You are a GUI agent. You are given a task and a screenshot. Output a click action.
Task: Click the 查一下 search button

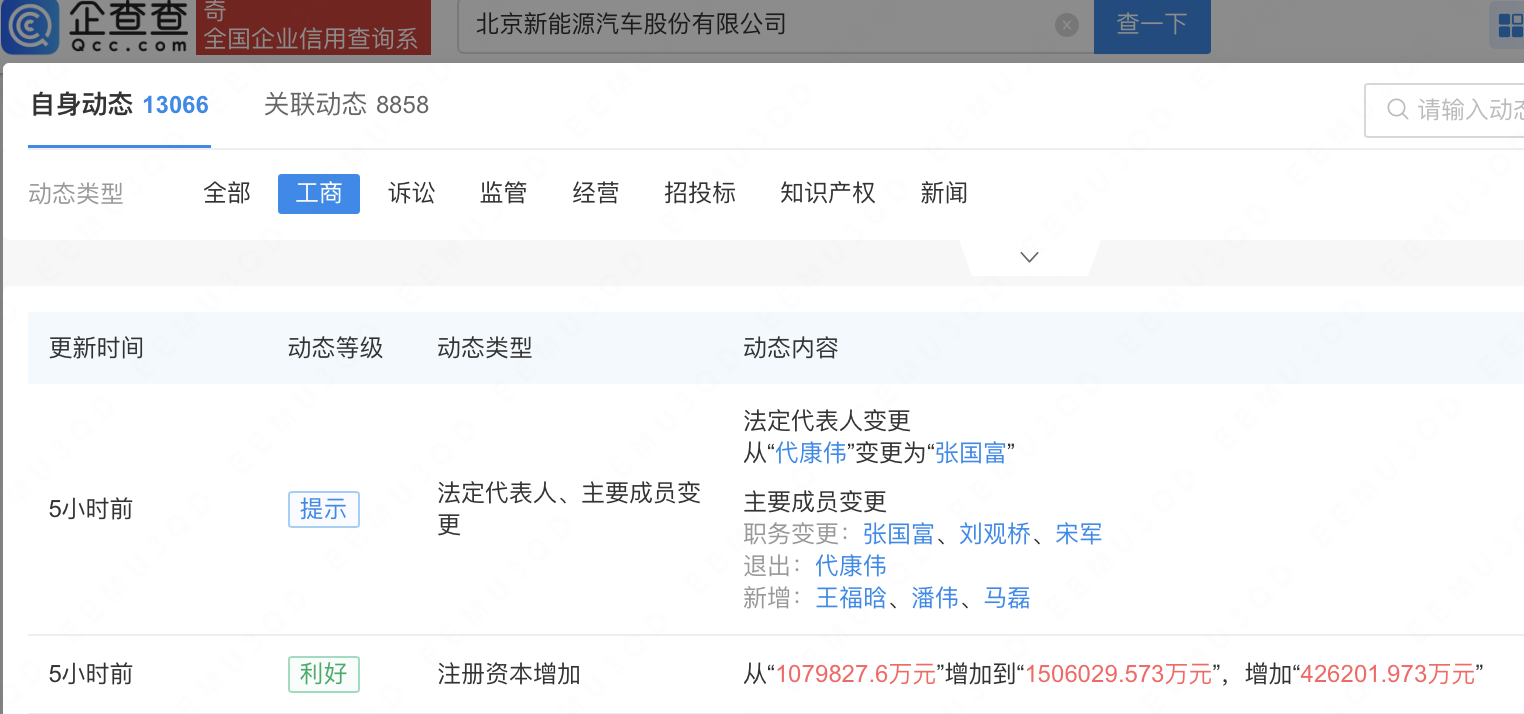1152,26
